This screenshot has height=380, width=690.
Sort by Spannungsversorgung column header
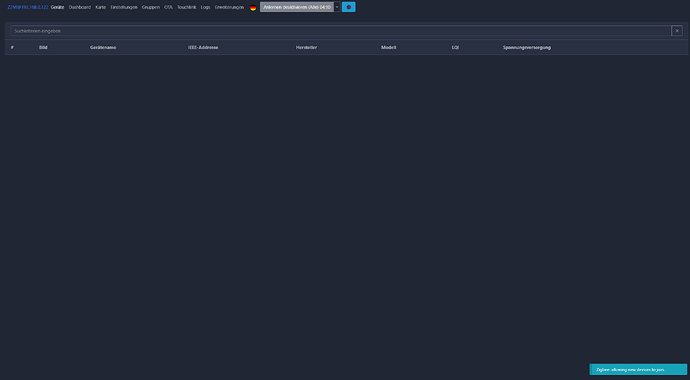point(527,48)
